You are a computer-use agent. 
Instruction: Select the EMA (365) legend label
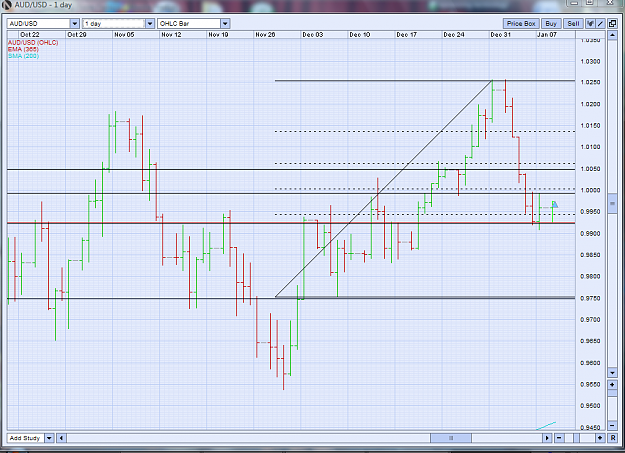pyautogui.click(x=24, y=49)
